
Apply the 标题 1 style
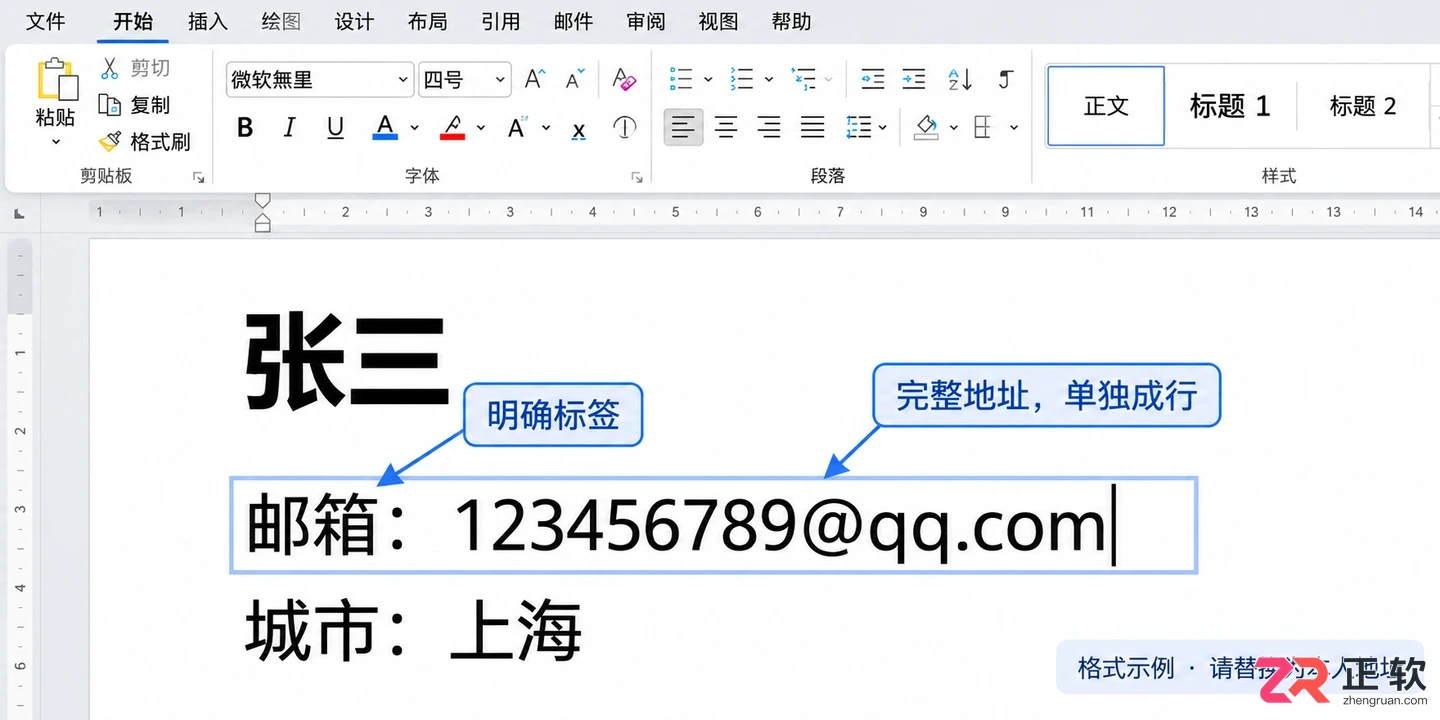1230,106
